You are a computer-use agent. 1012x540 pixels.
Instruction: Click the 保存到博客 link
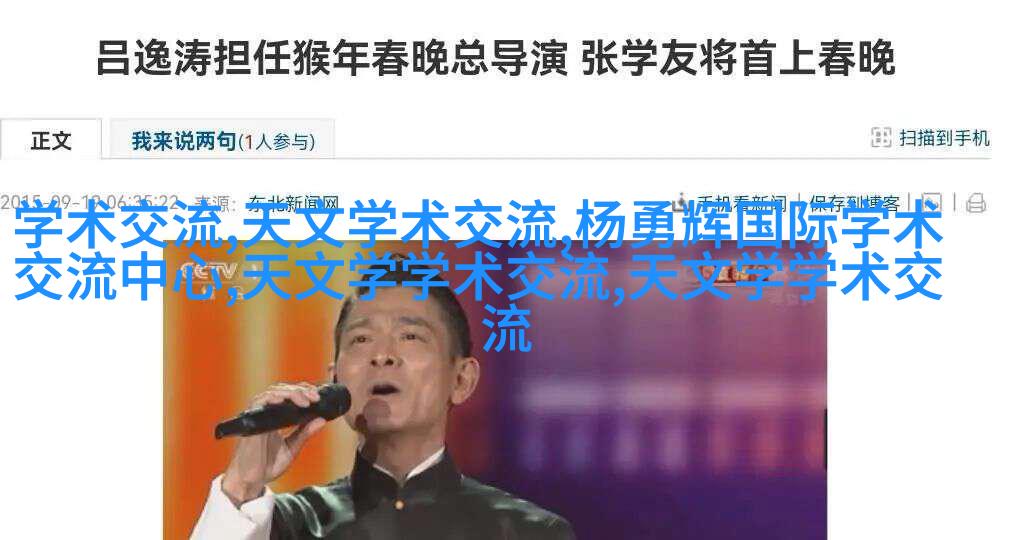[x=855, y=204]
